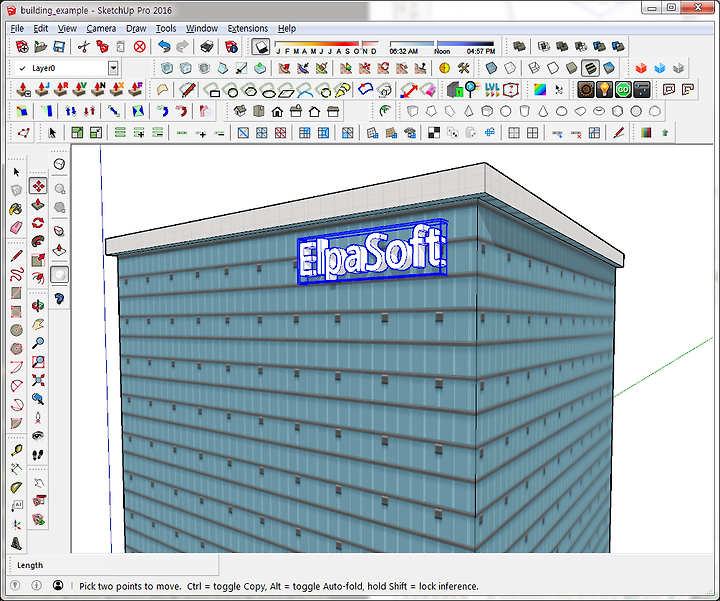The height and width of the screenshot is (601, 720).
Task: Click the sphere shape icon
Action: (x=506, y=111)
